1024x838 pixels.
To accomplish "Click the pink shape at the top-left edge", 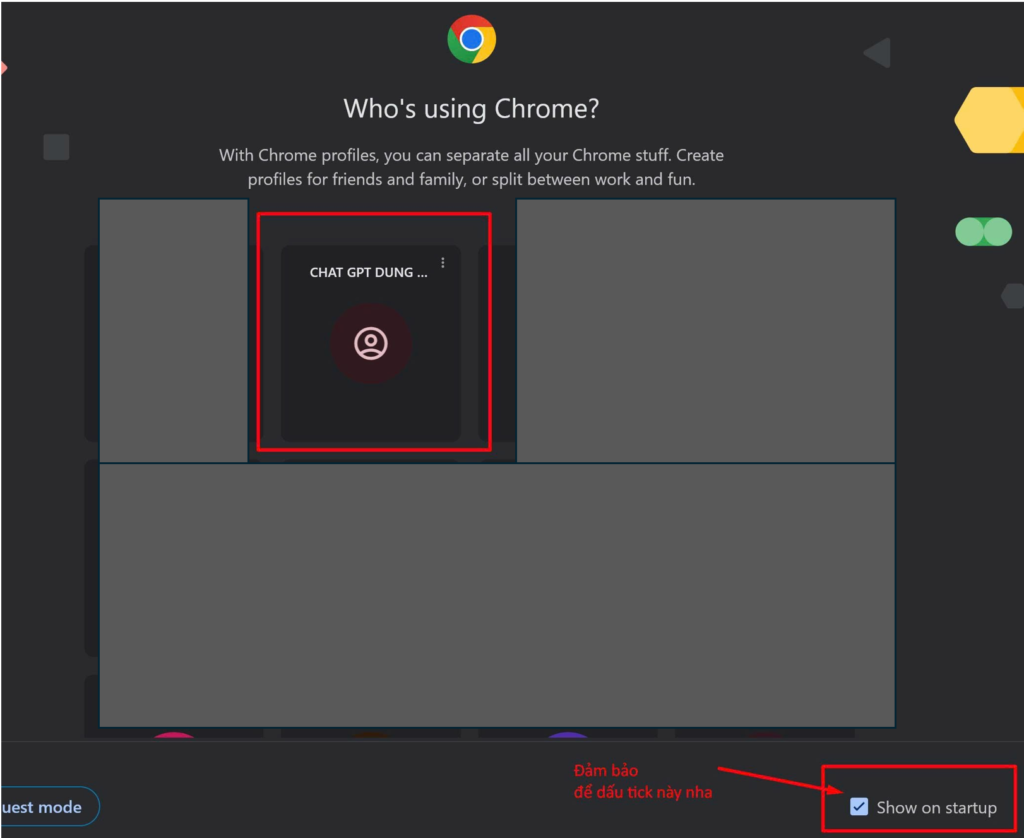I will click(x=3, y=68).
